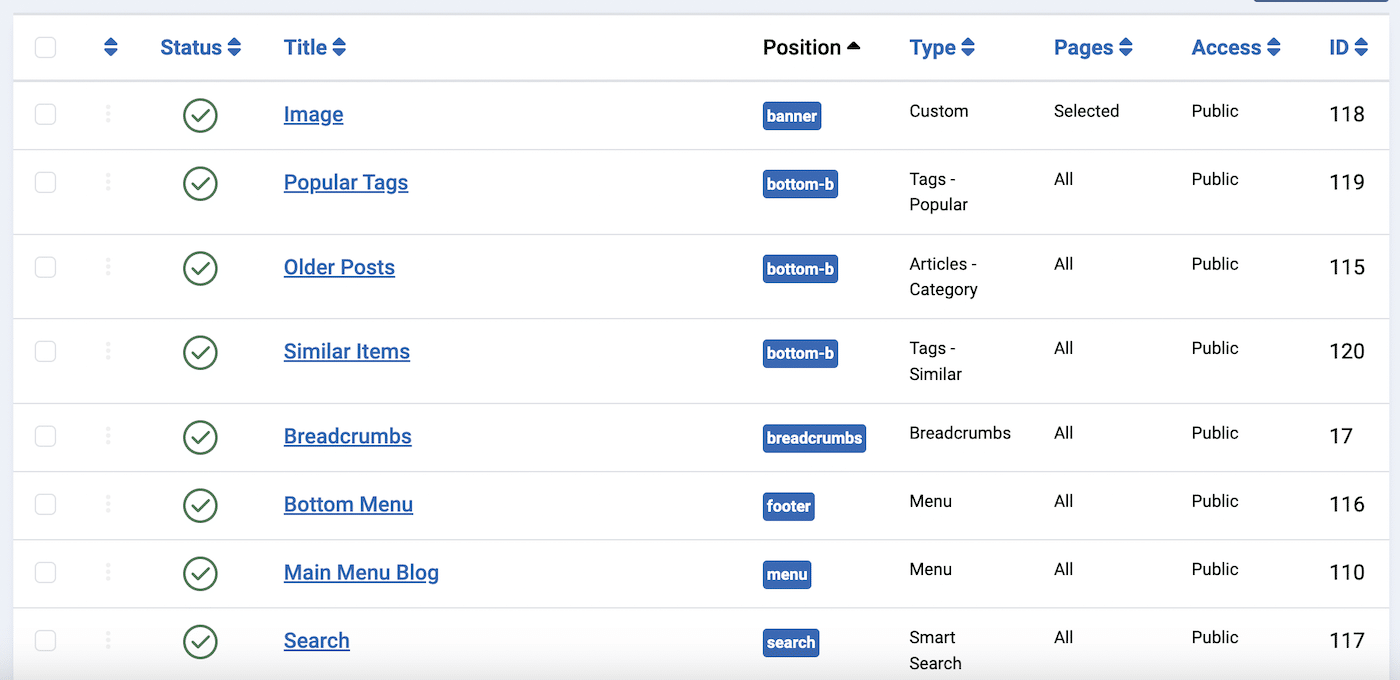1400x680 pixels.
Task: Click the status check icon for Breadcrumbs
Action: coord(200,437)
